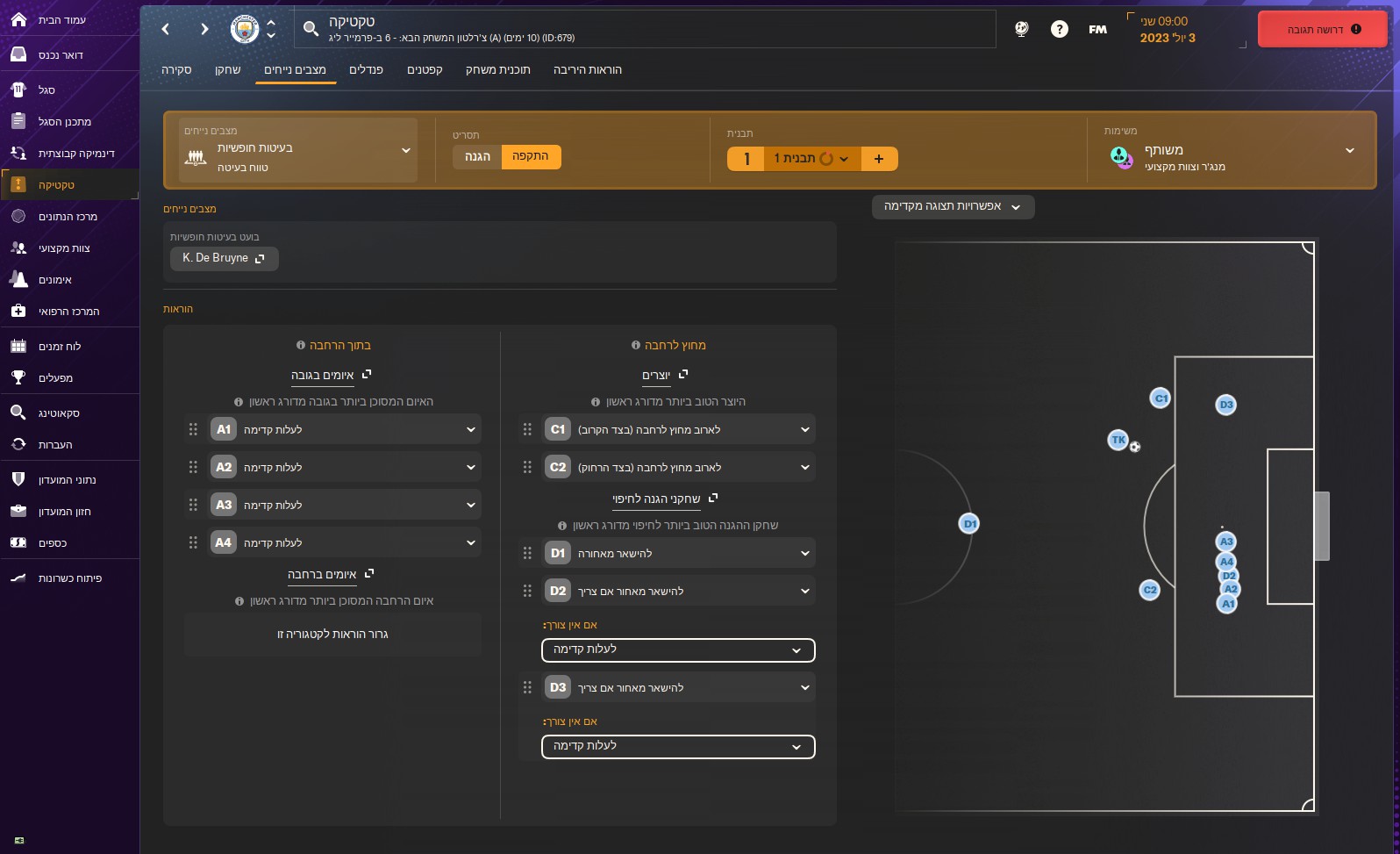Open the FM menu logo
The width and height of the screenshot is (1400, 854).
tap(1097, 29)
